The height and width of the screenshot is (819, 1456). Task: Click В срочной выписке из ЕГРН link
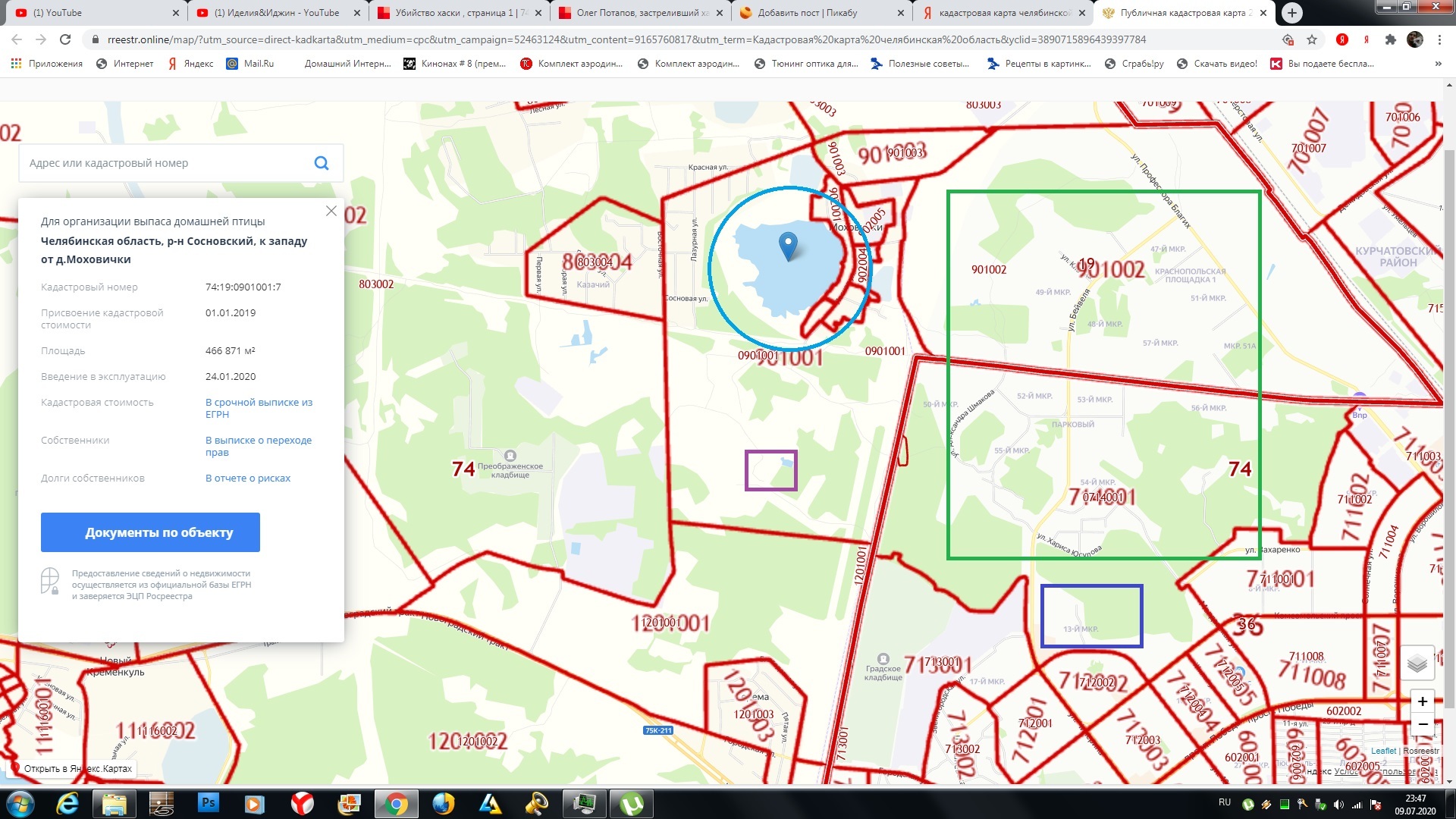click(258, 408)
